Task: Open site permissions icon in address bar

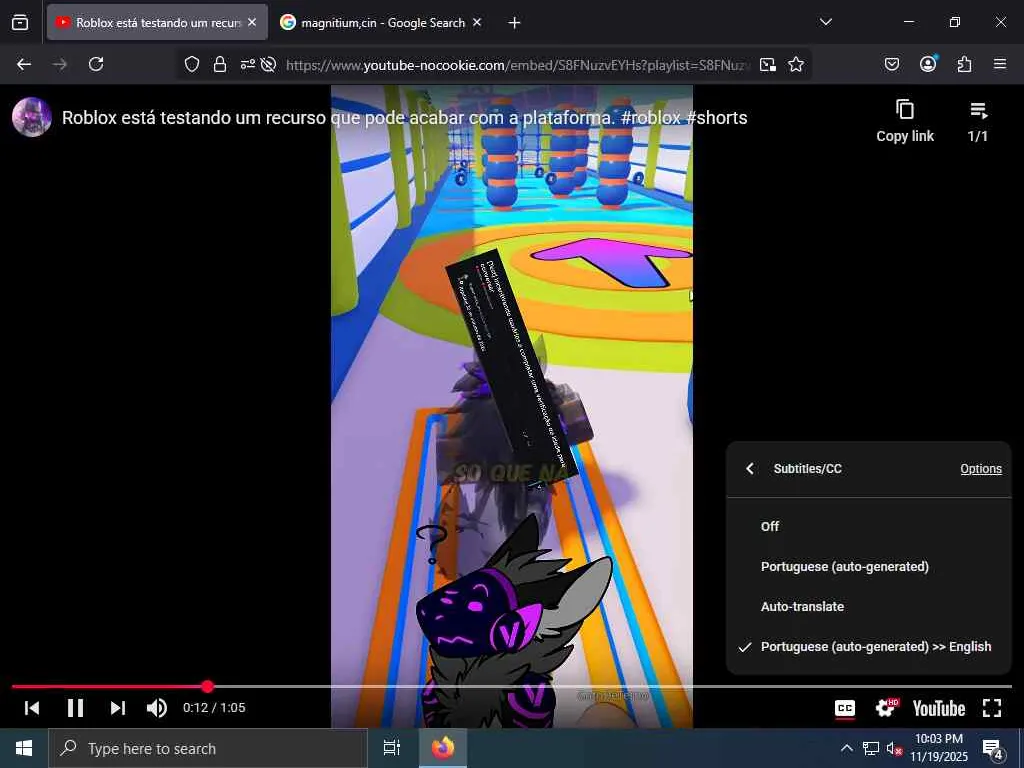Action: point(248,64)
